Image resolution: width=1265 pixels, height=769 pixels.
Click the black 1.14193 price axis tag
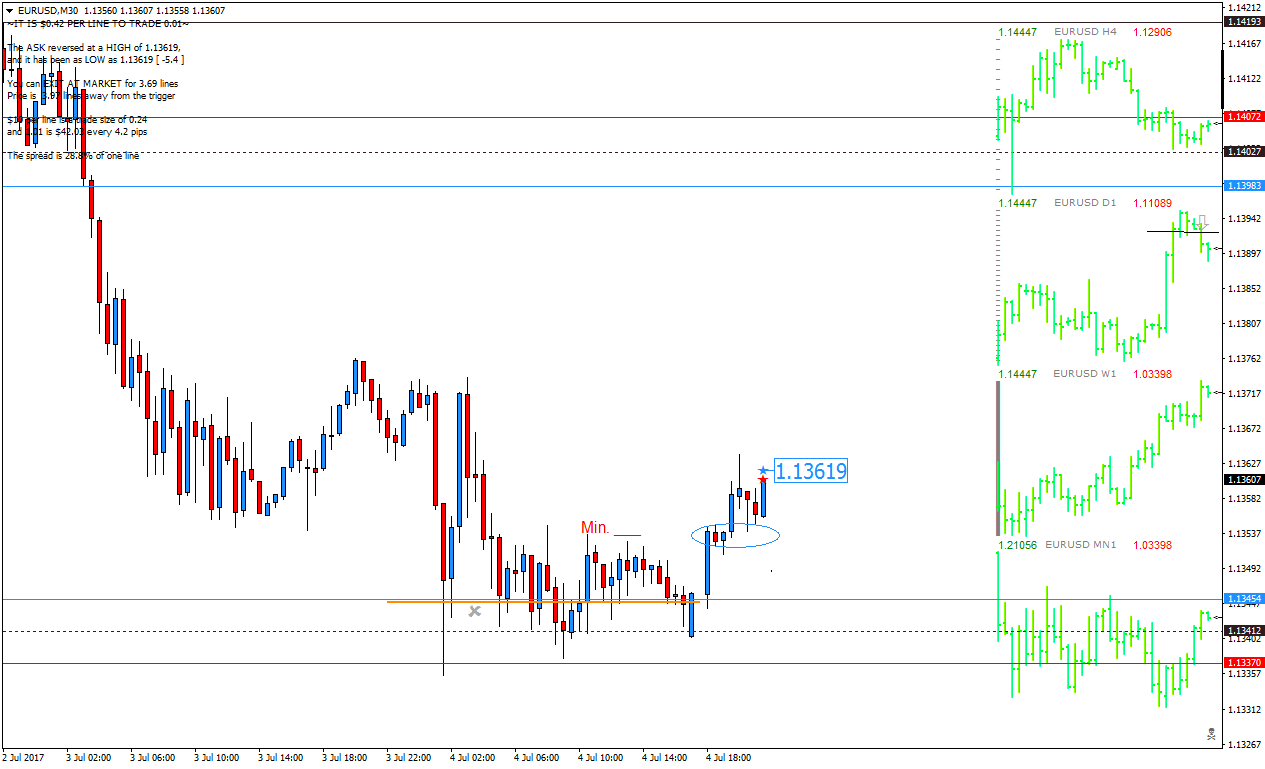[1244, 22]
